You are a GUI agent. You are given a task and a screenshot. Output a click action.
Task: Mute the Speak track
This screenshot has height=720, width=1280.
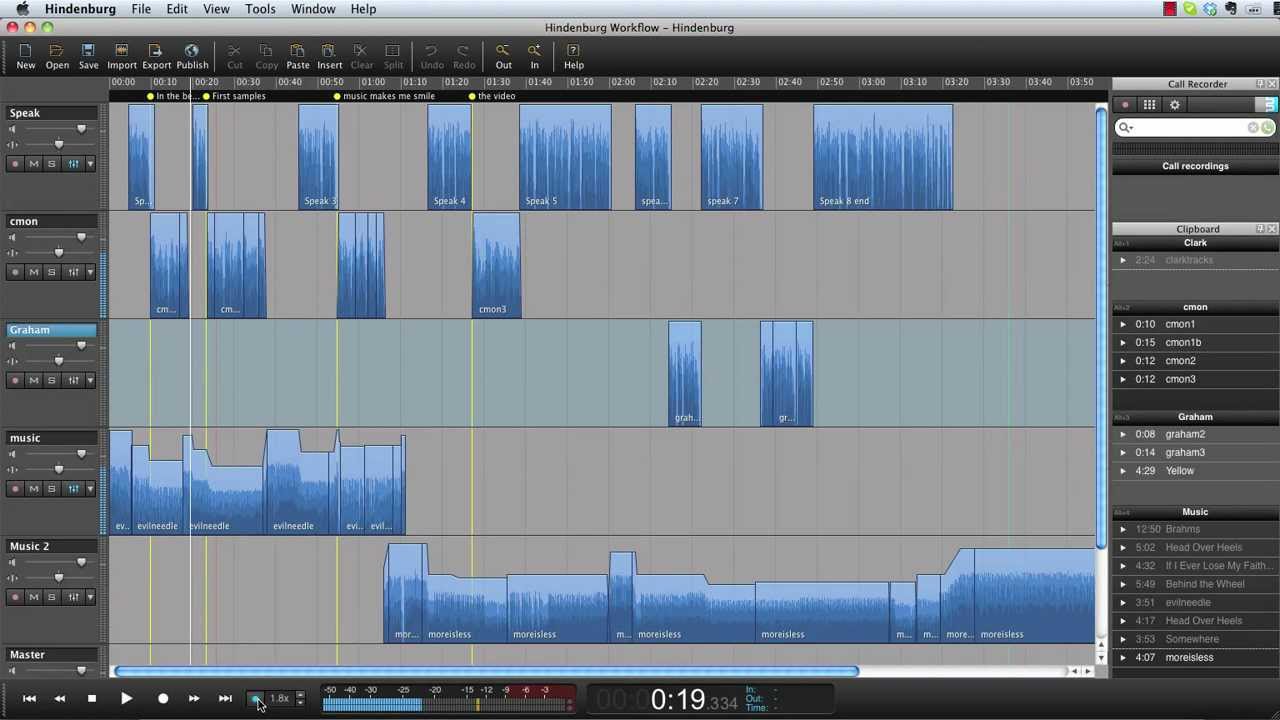[x=33, y=163]
